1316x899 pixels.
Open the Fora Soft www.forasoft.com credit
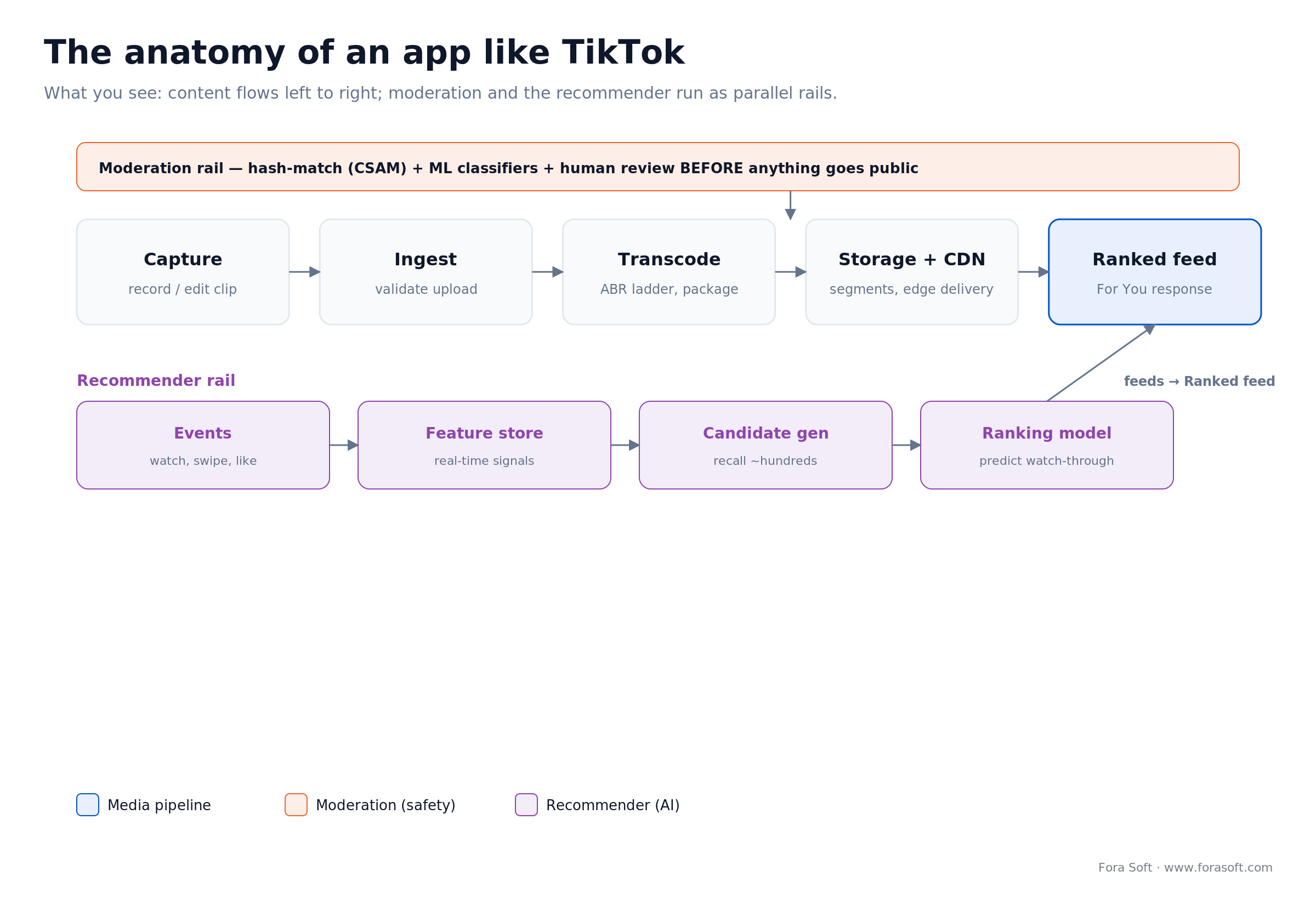[1185, 868]
